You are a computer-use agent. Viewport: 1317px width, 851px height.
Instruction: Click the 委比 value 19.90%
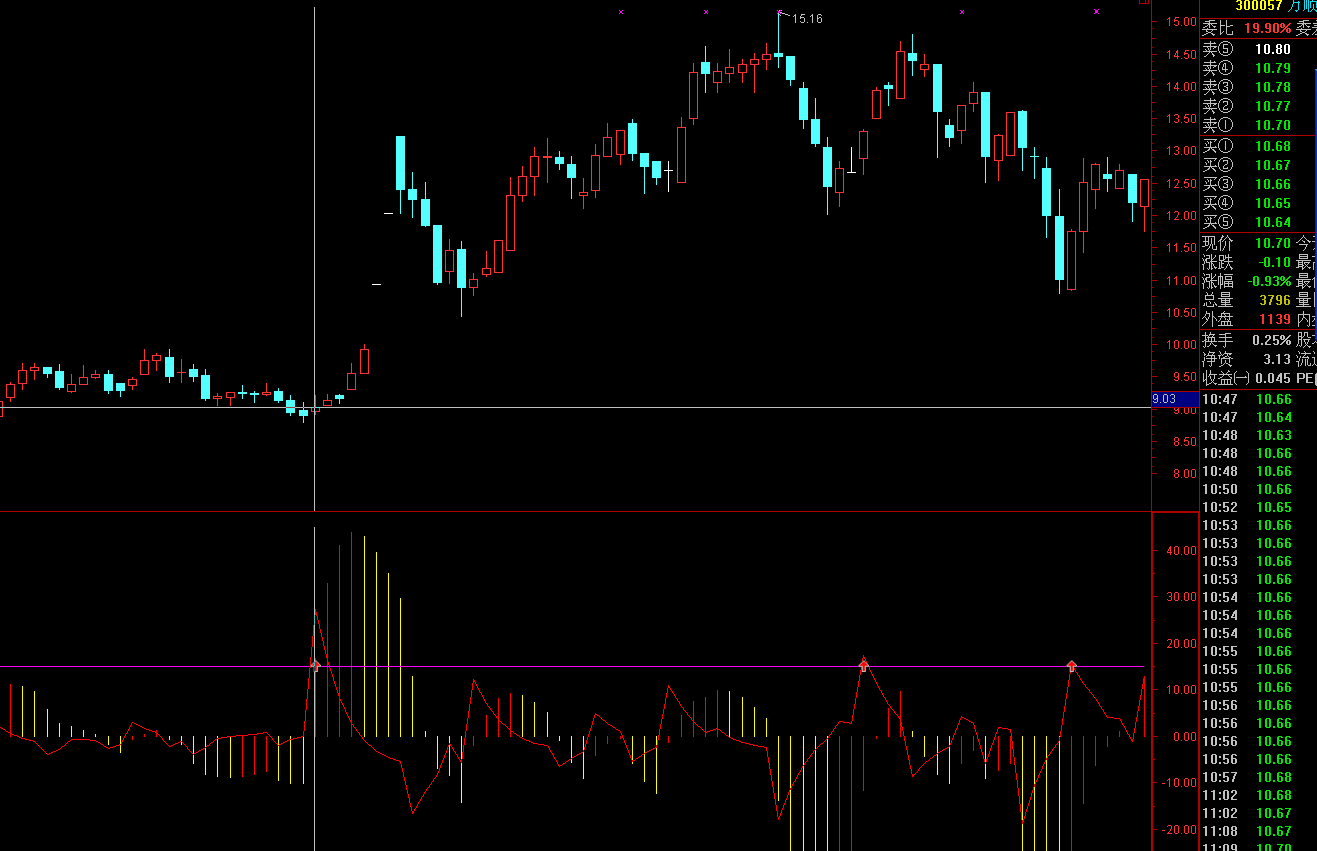tap(1268, 29)
